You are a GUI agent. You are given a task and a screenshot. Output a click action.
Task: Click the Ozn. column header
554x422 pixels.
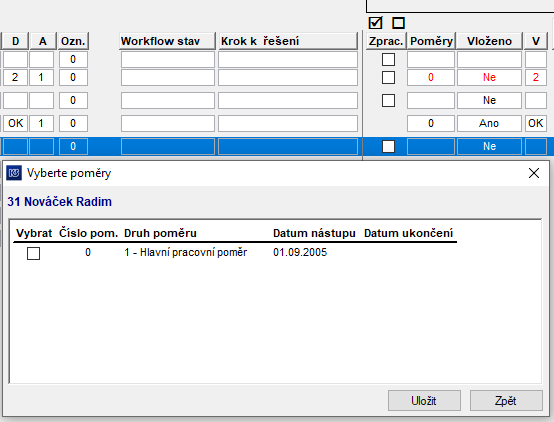73,41
